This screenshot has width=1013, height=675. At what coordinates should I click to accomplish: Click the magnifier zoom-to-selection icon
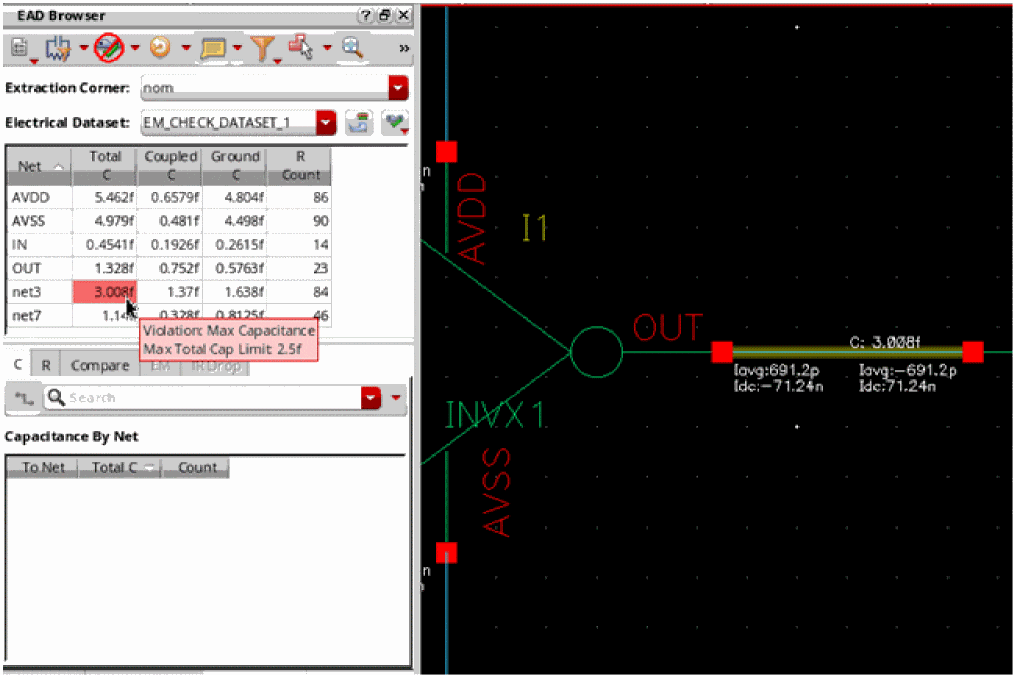point(351,47)
